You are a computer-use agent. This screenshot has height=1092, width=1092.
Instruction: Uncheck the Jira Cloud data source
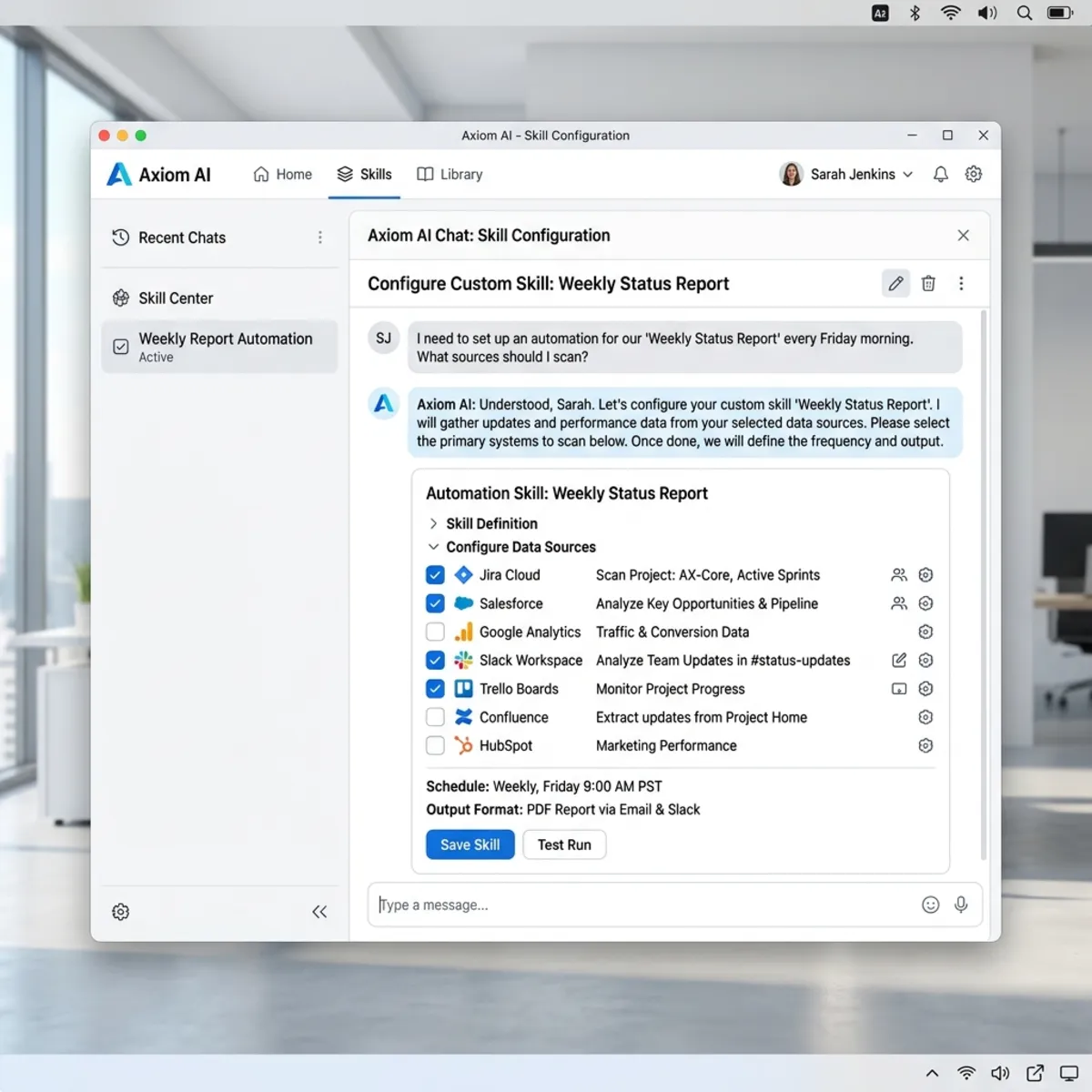tap(435, 575)
